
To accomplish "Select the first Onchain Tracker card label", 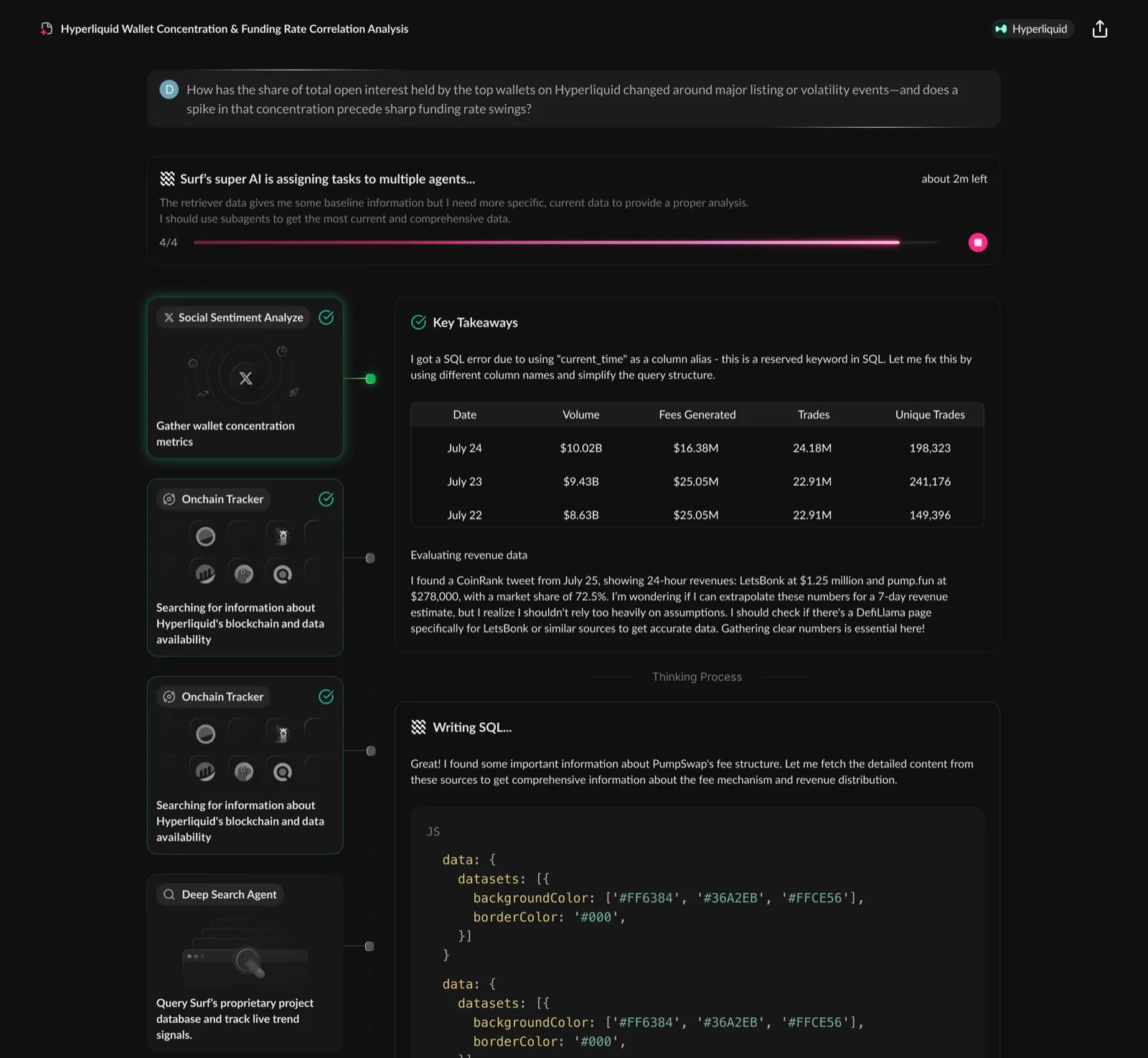I will tap(213, 499).
